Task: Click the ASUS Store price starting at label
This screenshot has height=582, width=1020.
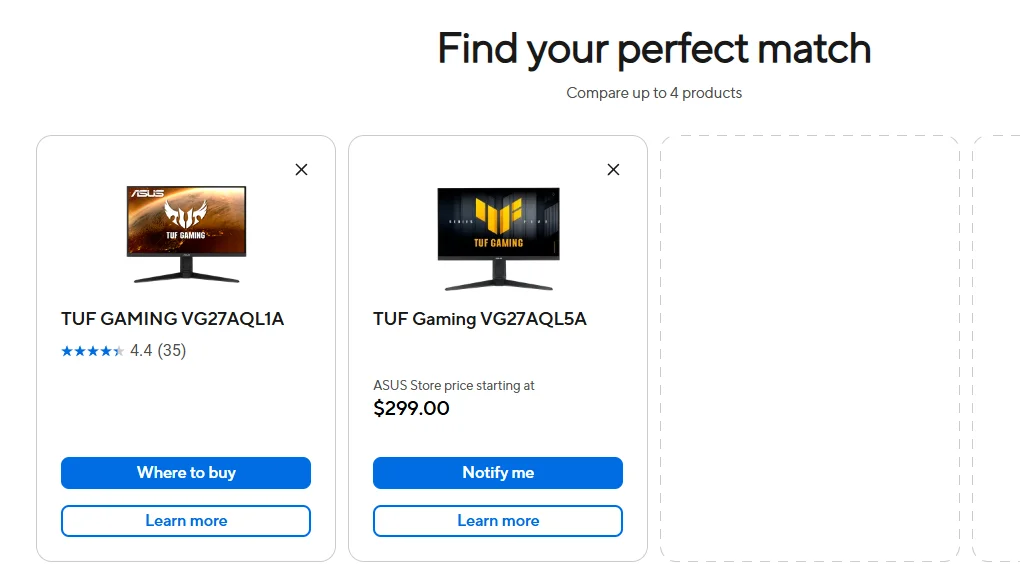Action: coord(454,385)
